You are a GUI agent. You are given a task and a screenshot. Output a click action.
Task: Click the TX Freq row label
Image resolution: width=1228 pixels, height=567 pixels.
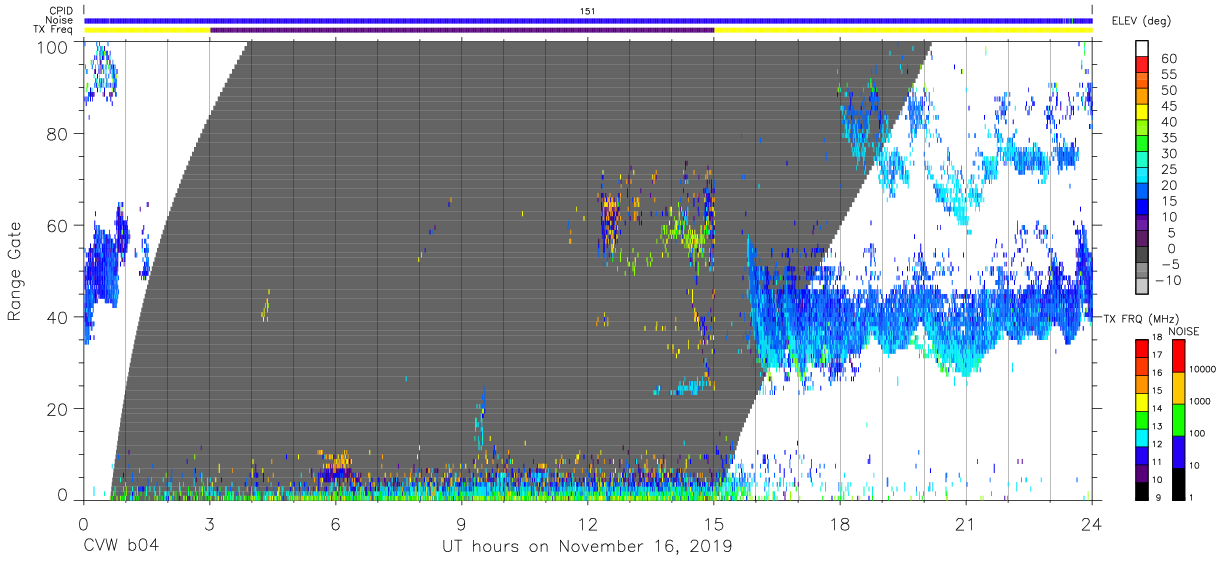pos(53,30)
